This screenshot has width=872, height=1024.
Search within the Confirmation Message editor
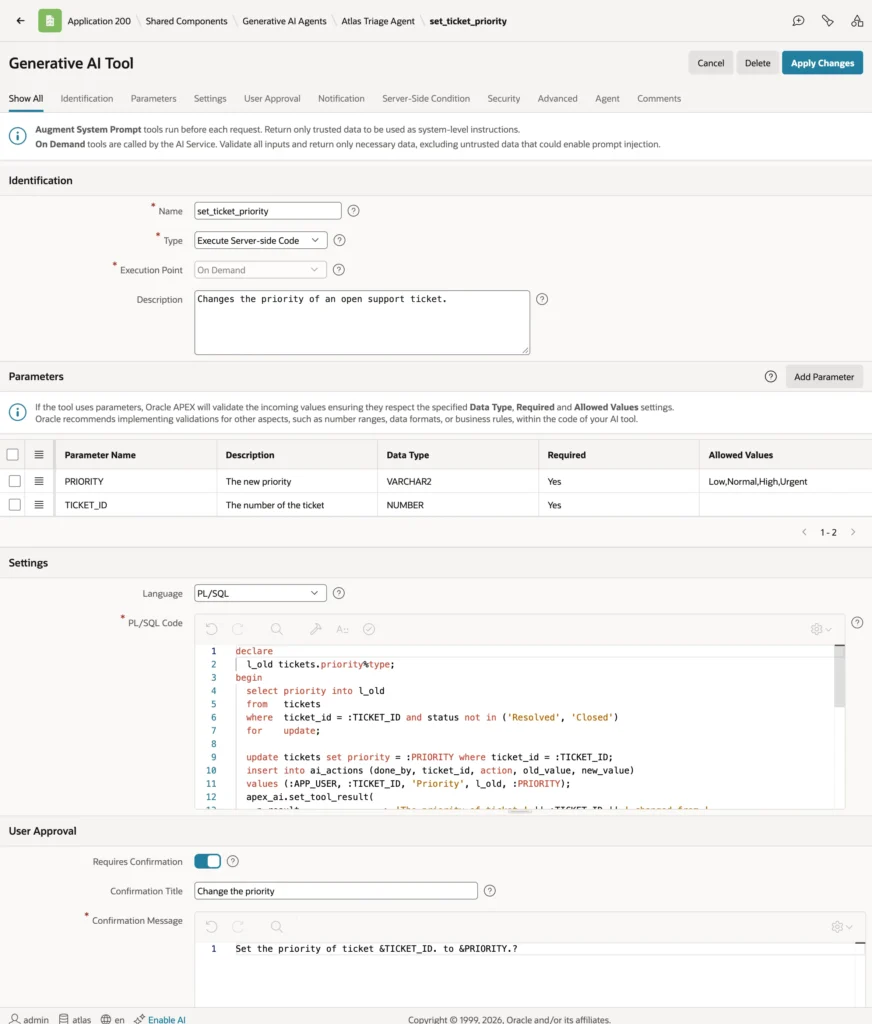tap(276, 927)
